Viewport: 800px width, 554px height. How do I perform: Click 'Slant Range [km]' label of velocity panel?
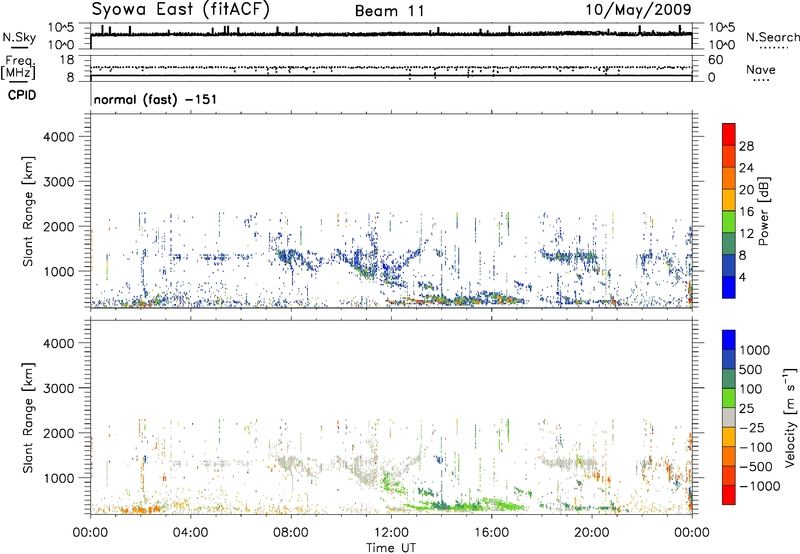pyautogui.click(x=28, y=418)
